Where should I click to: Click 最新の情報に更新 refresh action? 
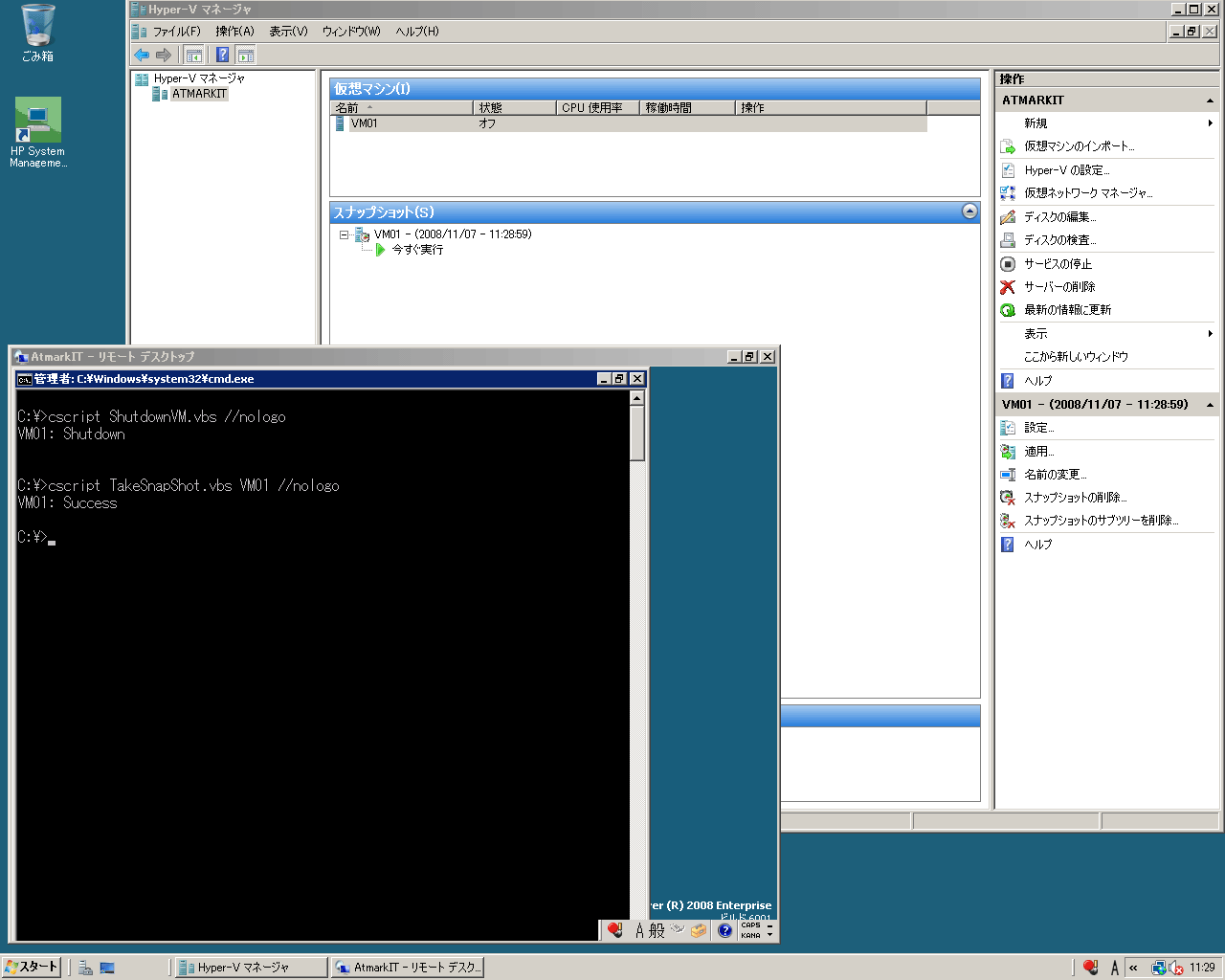(x=1067, y=310)
